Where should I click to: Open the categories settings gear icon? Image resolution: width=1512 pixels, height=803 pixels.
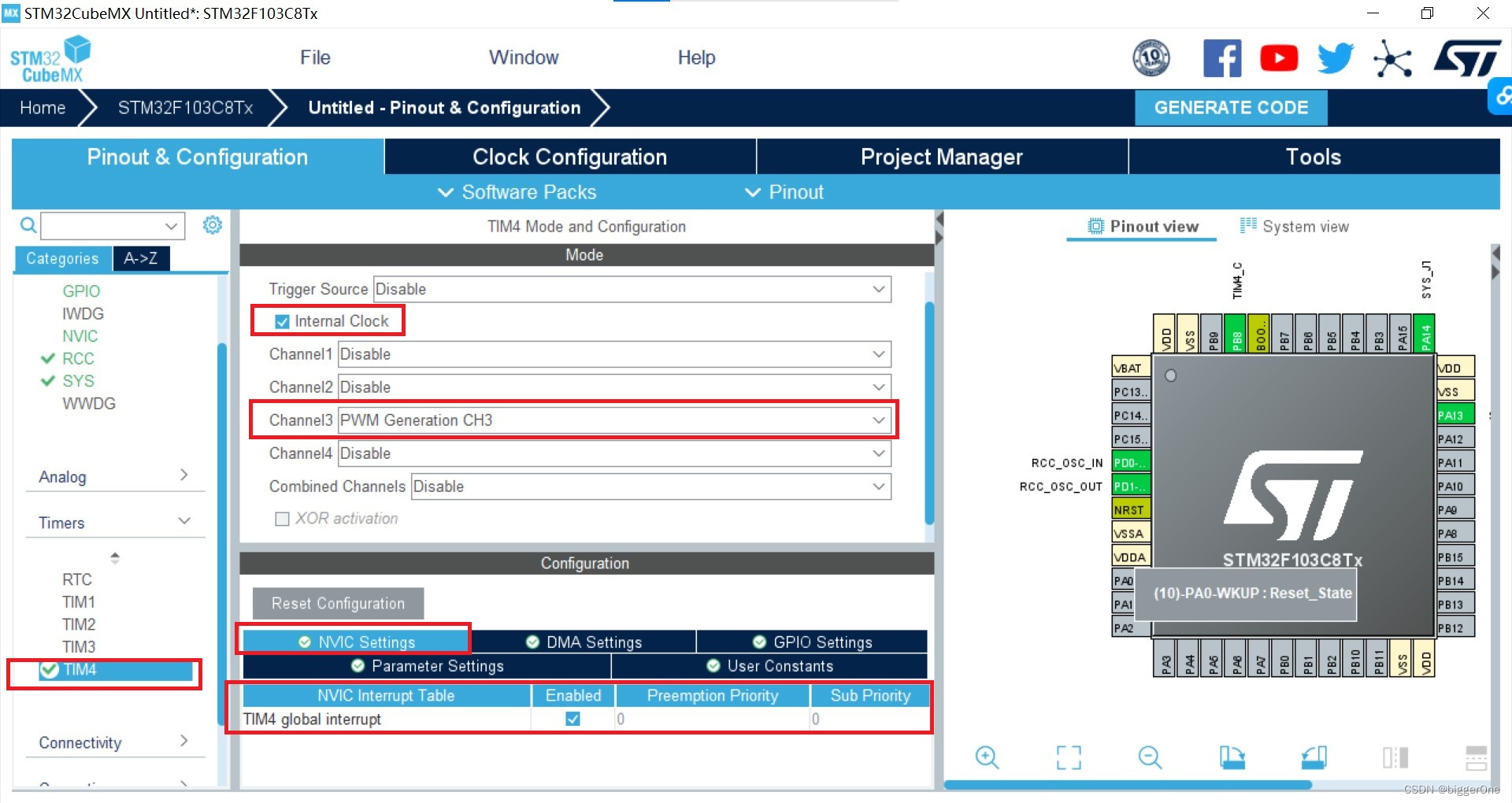(212, 225)
